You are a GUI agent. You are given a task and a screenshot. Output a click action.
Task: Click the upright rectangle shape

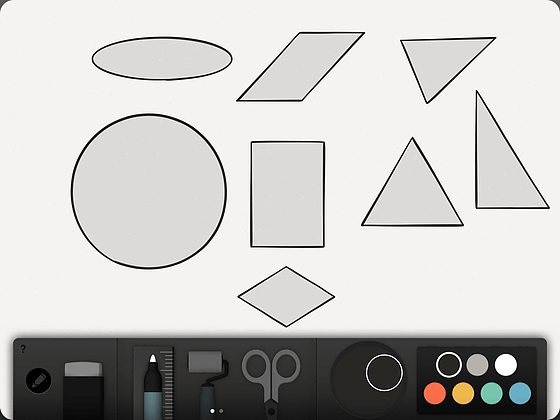click(x=288, y=194)
